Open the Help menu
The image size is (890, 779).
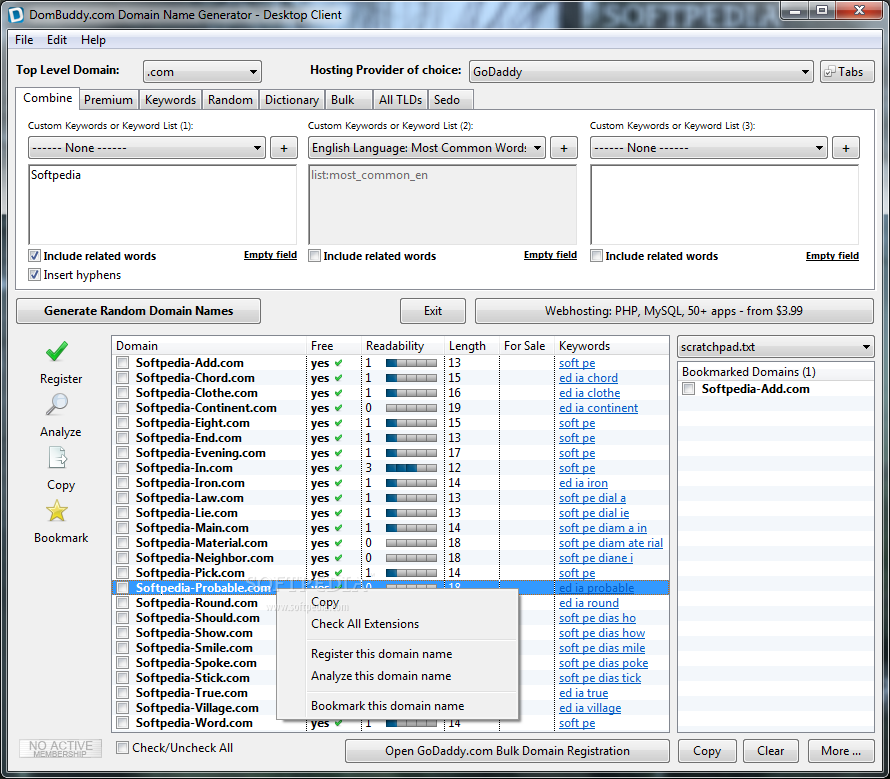(93, 40)
